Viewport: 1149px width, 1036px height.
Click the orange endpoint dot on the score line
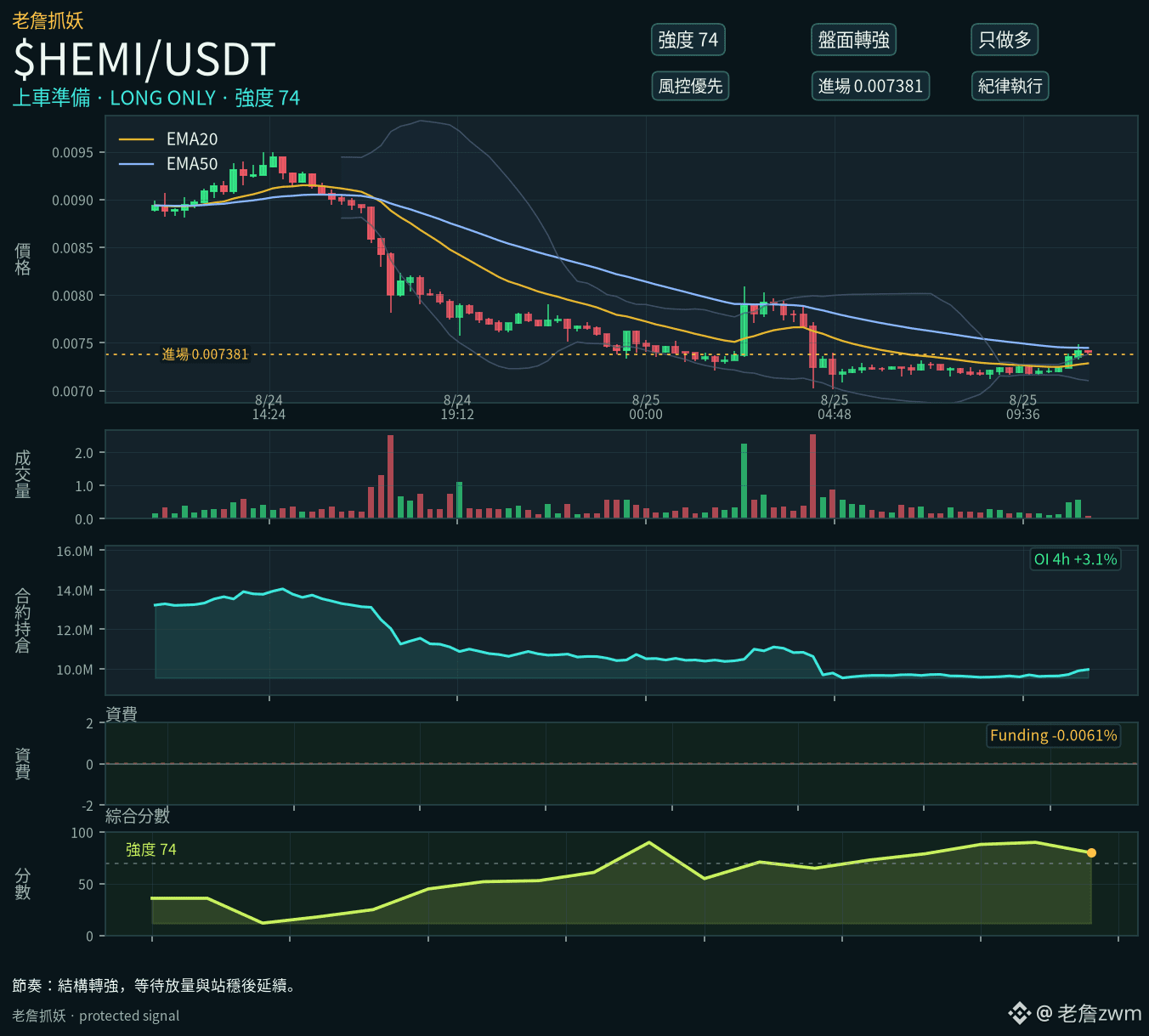pos(1091,853)
